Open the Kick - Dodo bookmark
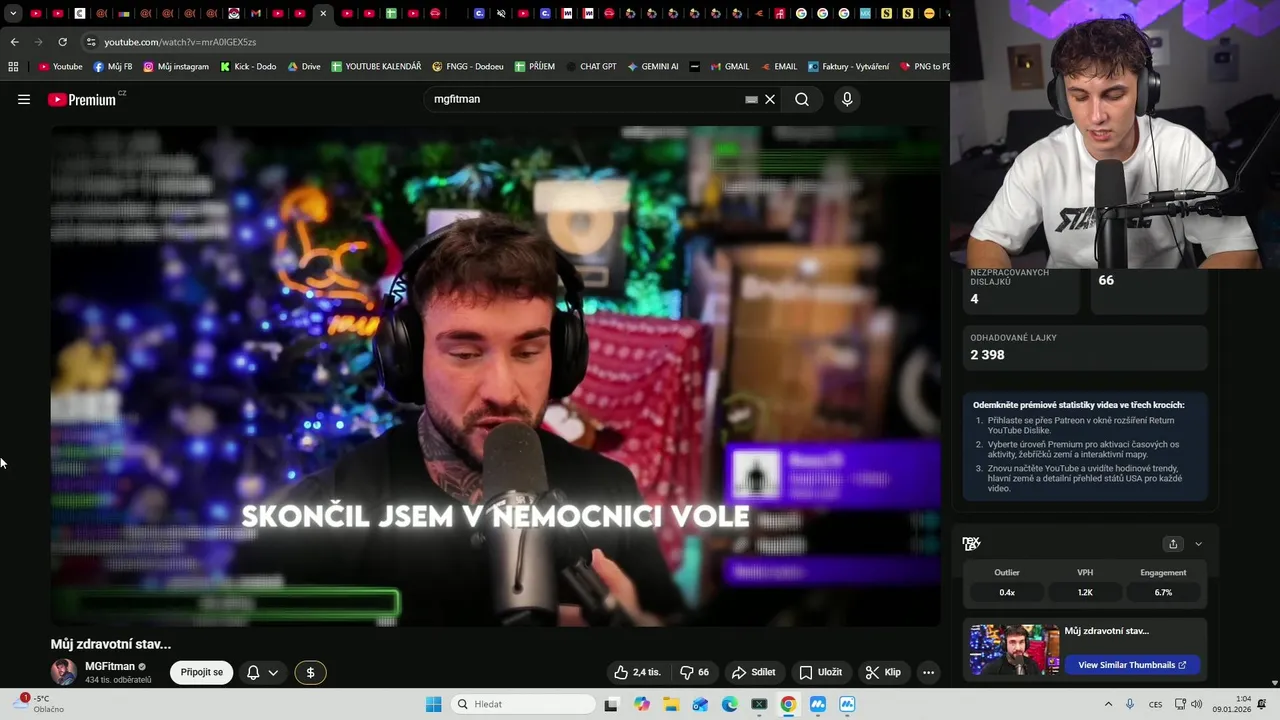This screenshot has width=1280, height=720. coord(248,67)
